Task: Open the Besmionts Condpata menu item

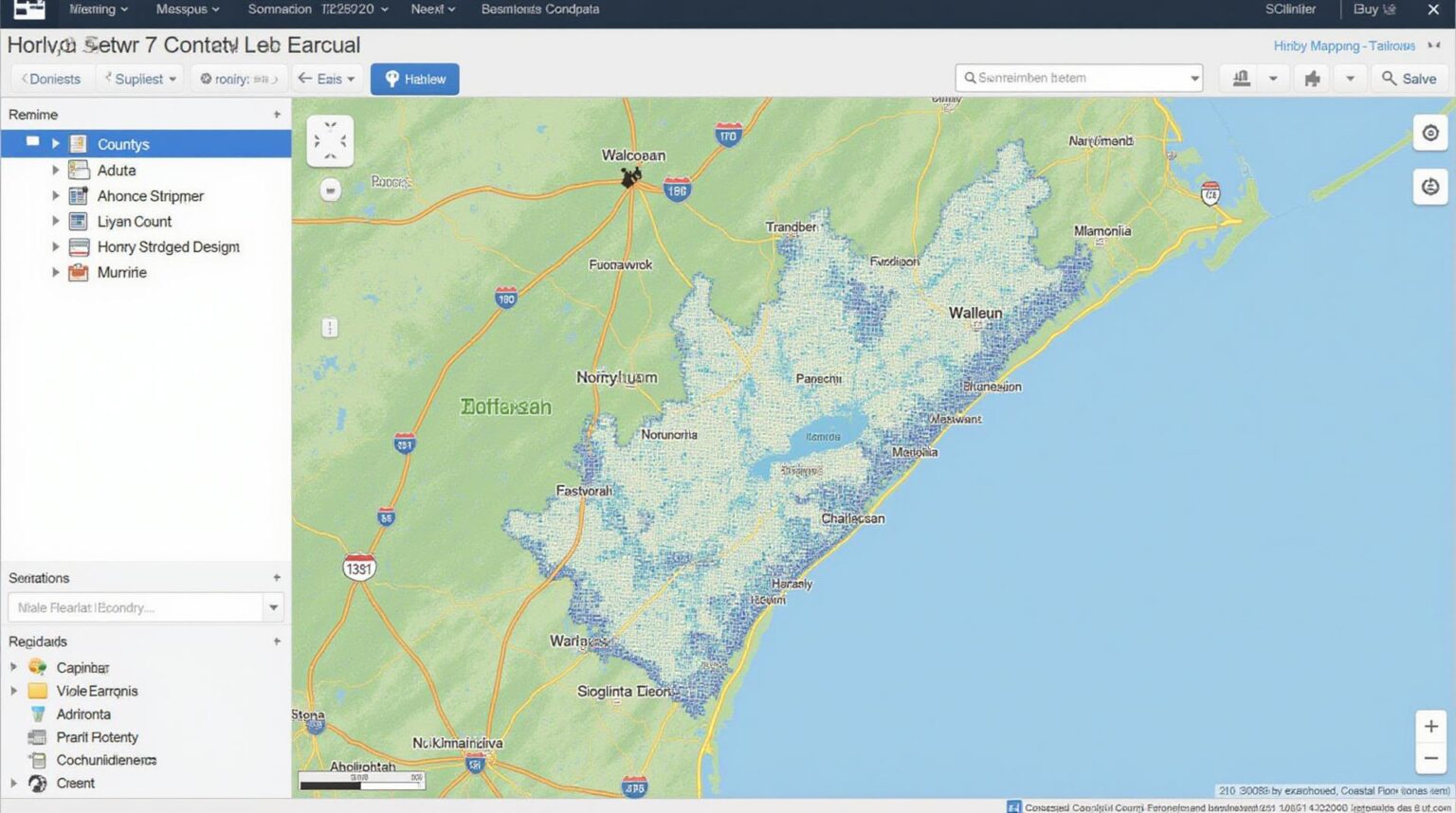Action: click(539, 9)
